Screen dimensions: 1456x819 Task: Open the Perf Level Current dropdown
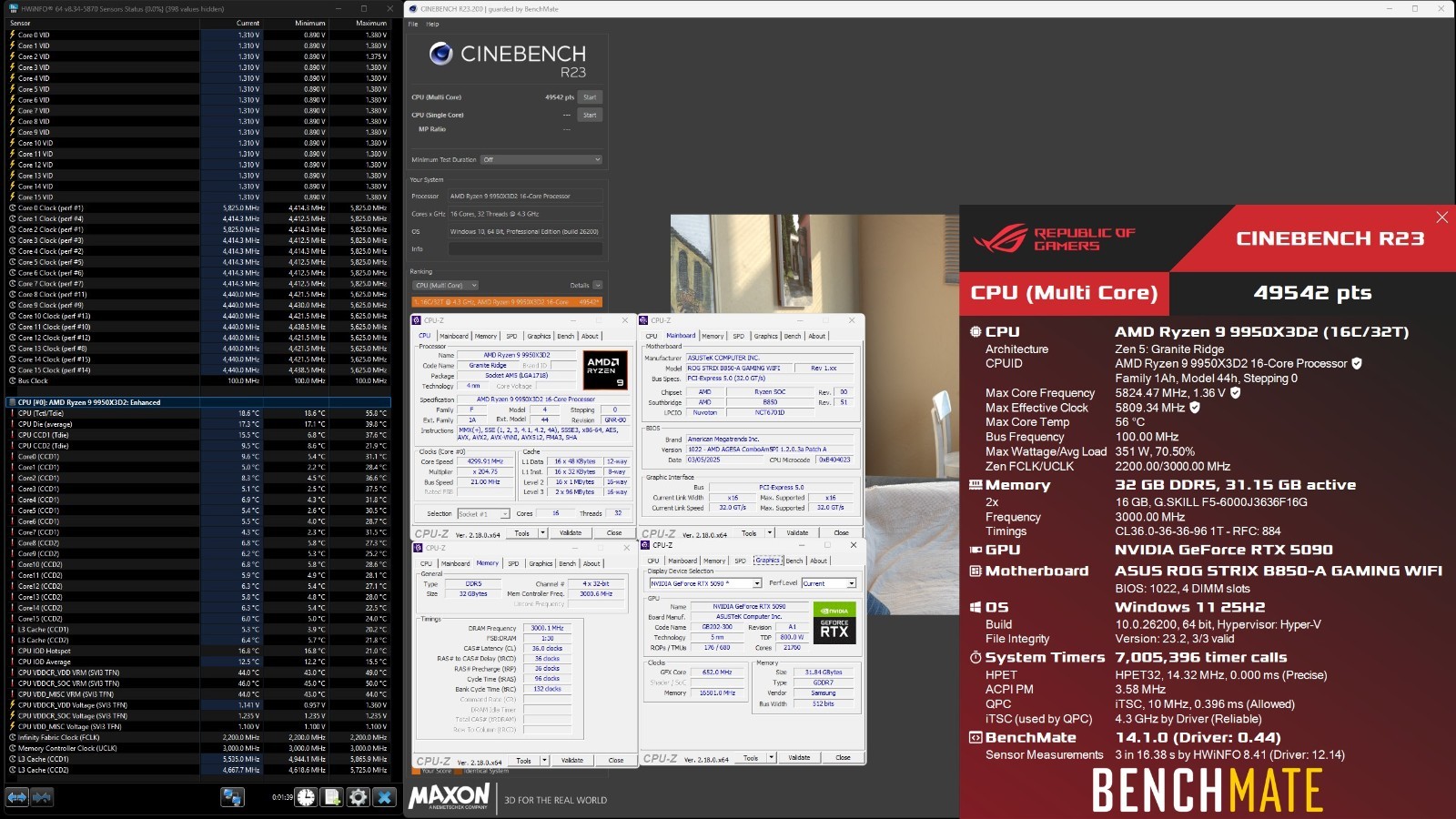tap(829, 583)
